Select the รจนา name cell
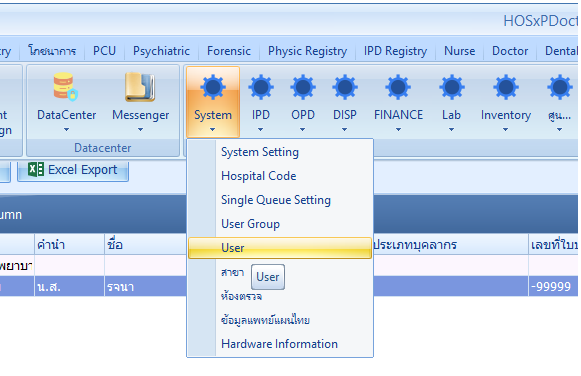Viewport: 581px width, 376px height. 145,286
